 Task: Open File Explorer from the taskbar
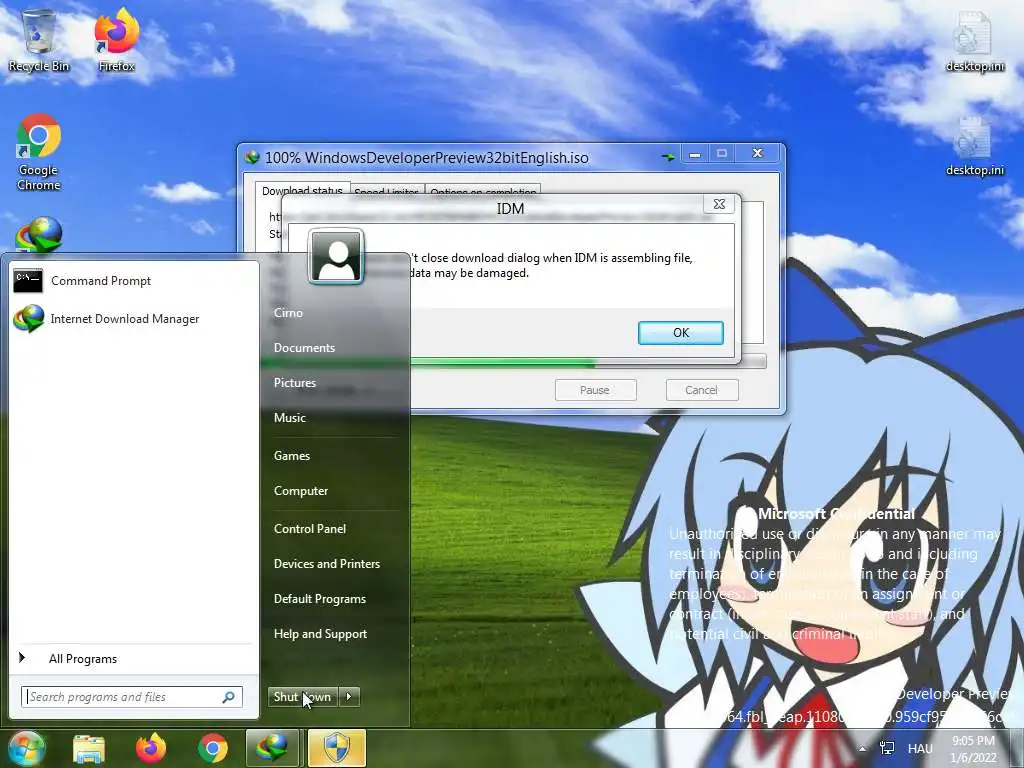89,748
